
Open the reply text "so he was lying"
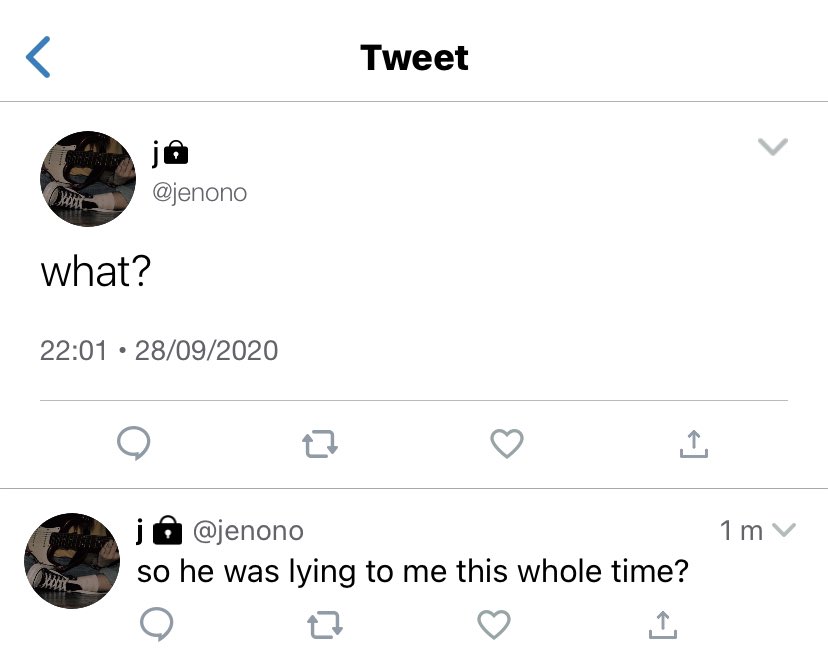(412, 572)
